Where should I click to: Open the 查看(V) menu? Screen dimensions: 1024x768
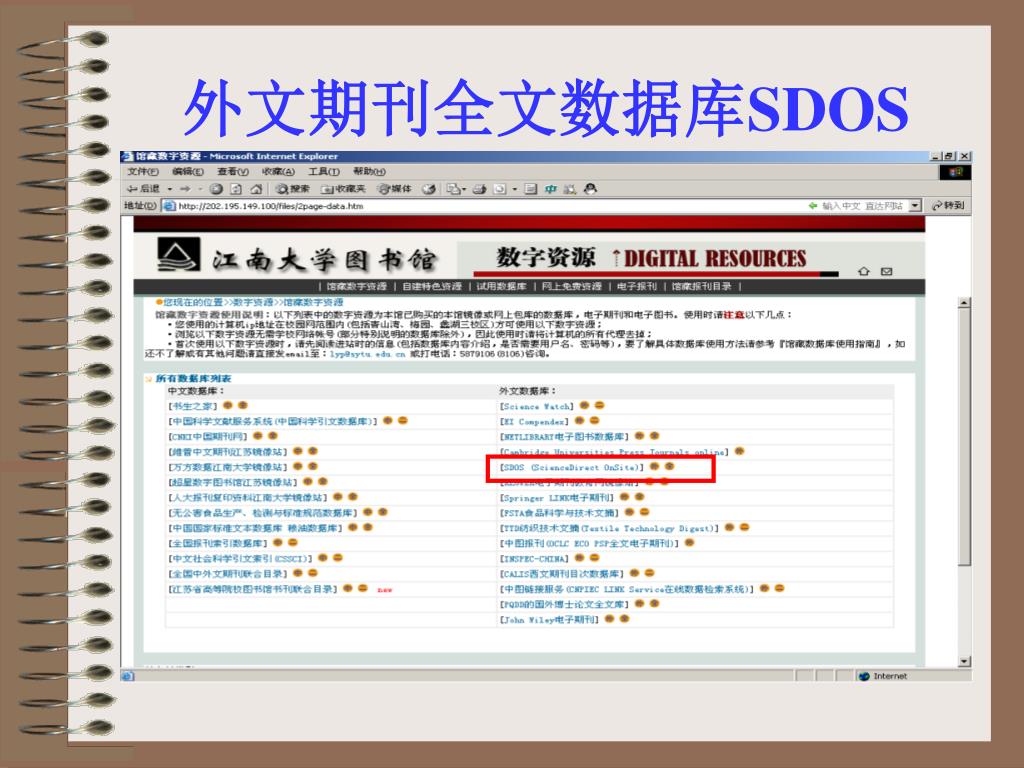point(233,171)
